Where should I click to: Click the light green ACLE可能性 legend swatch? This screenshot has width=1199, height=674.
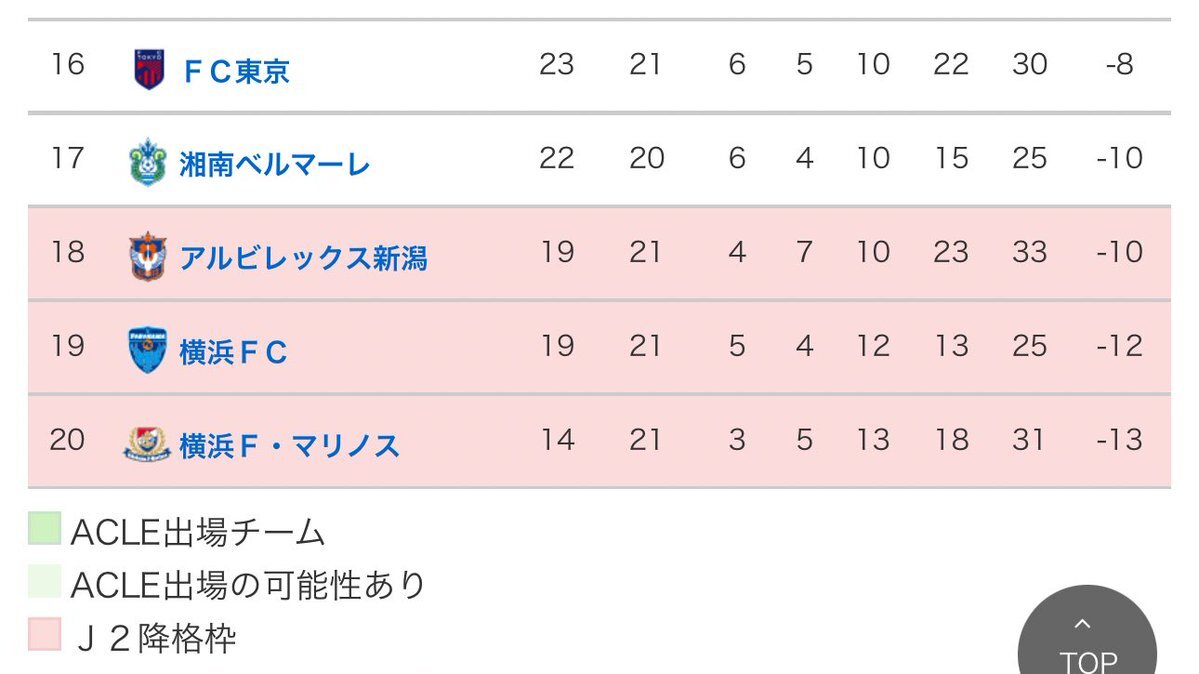point(44,581)
